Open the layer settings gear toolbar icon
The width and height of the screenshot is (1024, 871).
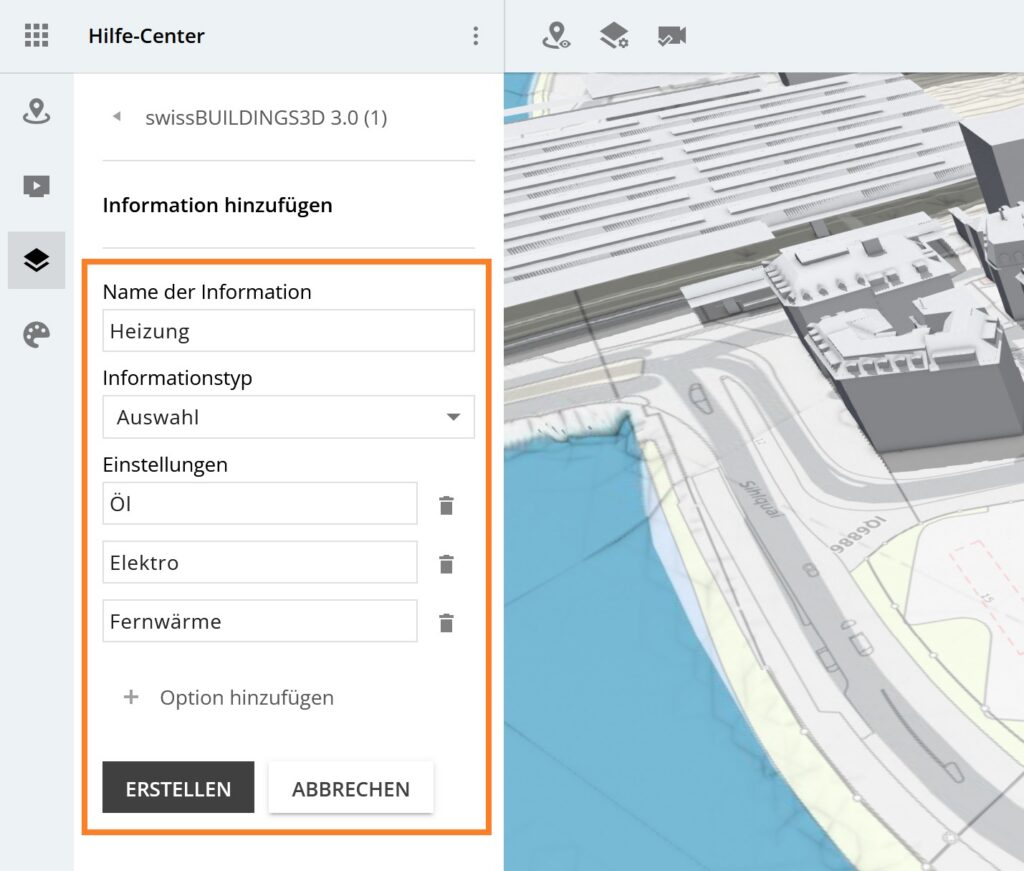[614, 36]
